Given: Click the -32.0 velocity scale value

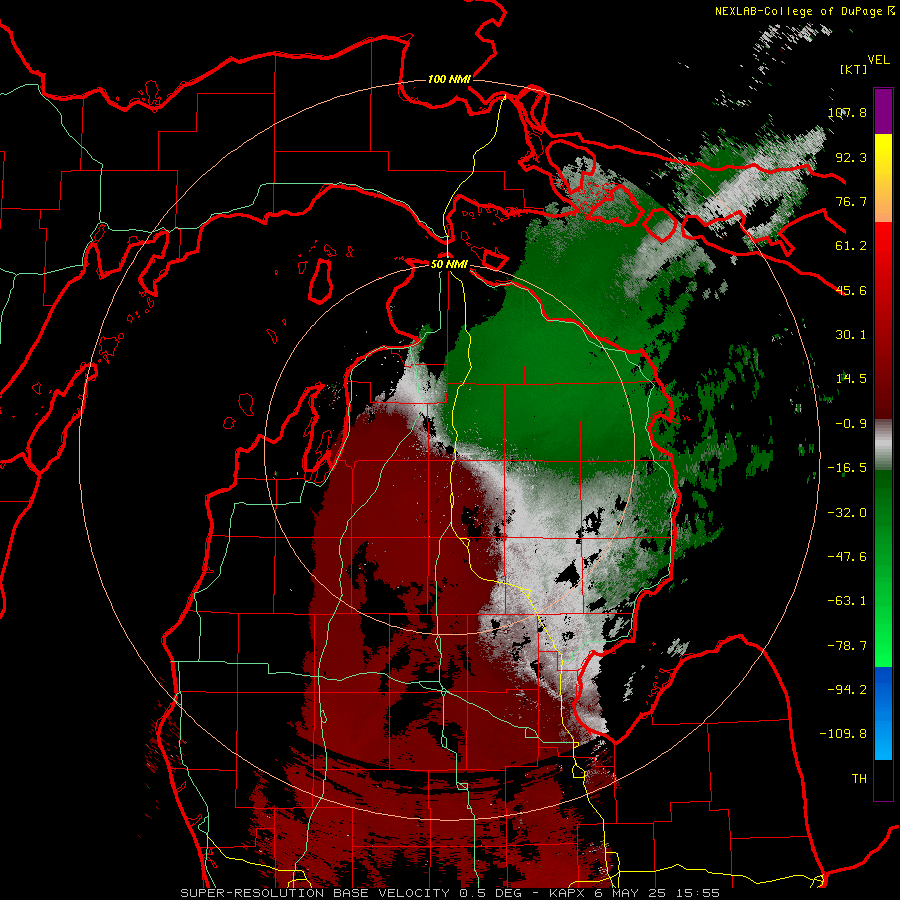Looking at the screenshot, I should pos(847,513).
